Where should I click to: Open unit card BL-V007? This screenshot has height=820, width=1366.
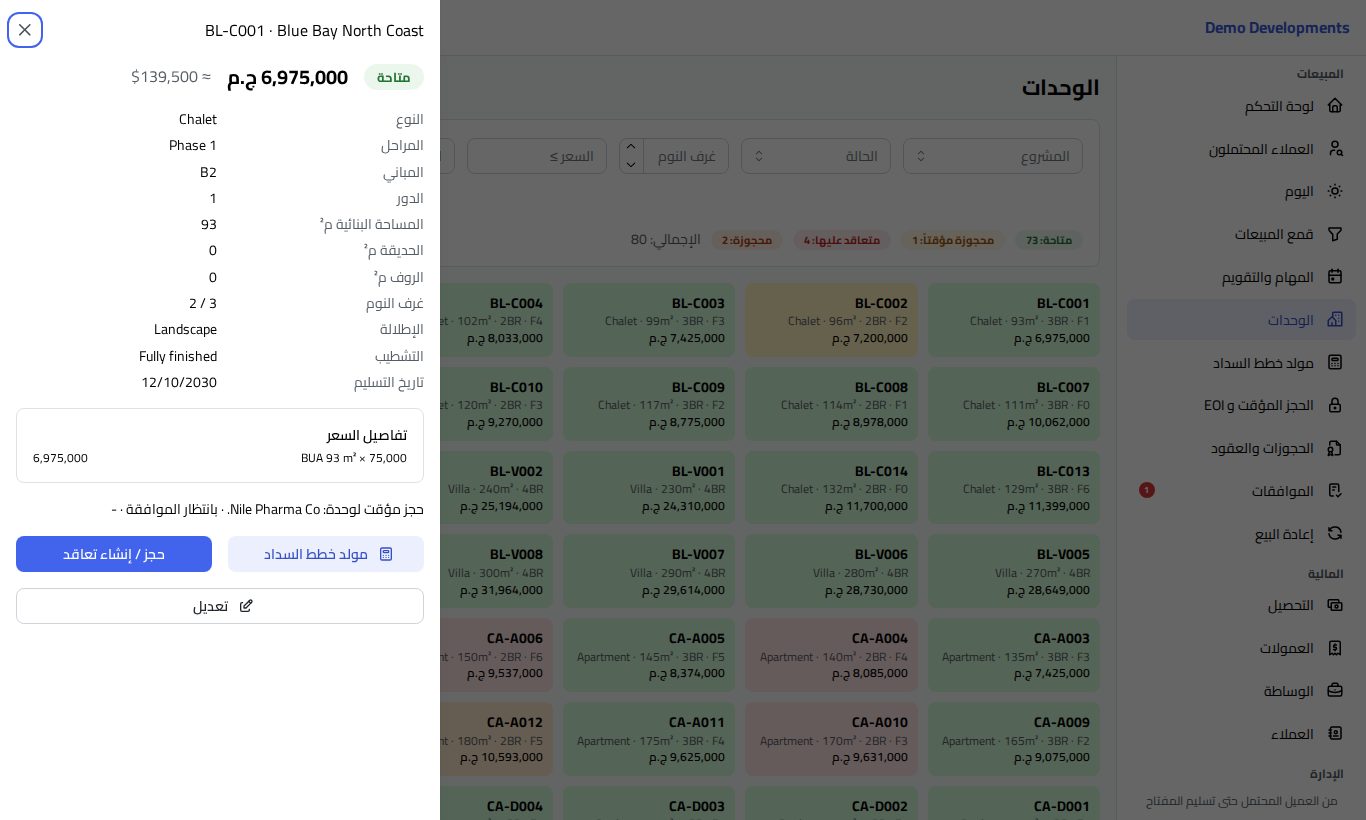649,571
